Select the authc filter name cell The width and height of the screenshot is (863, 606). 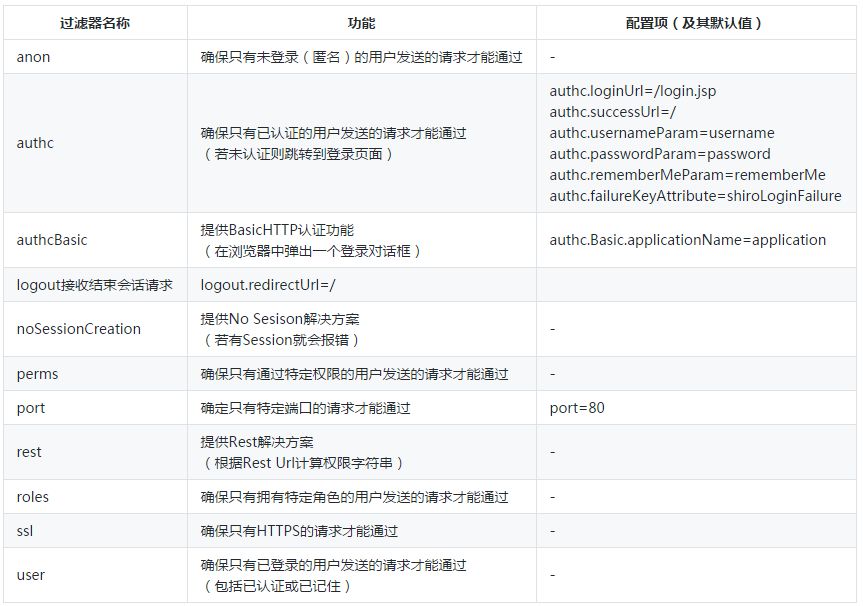(x=95, y=143)
